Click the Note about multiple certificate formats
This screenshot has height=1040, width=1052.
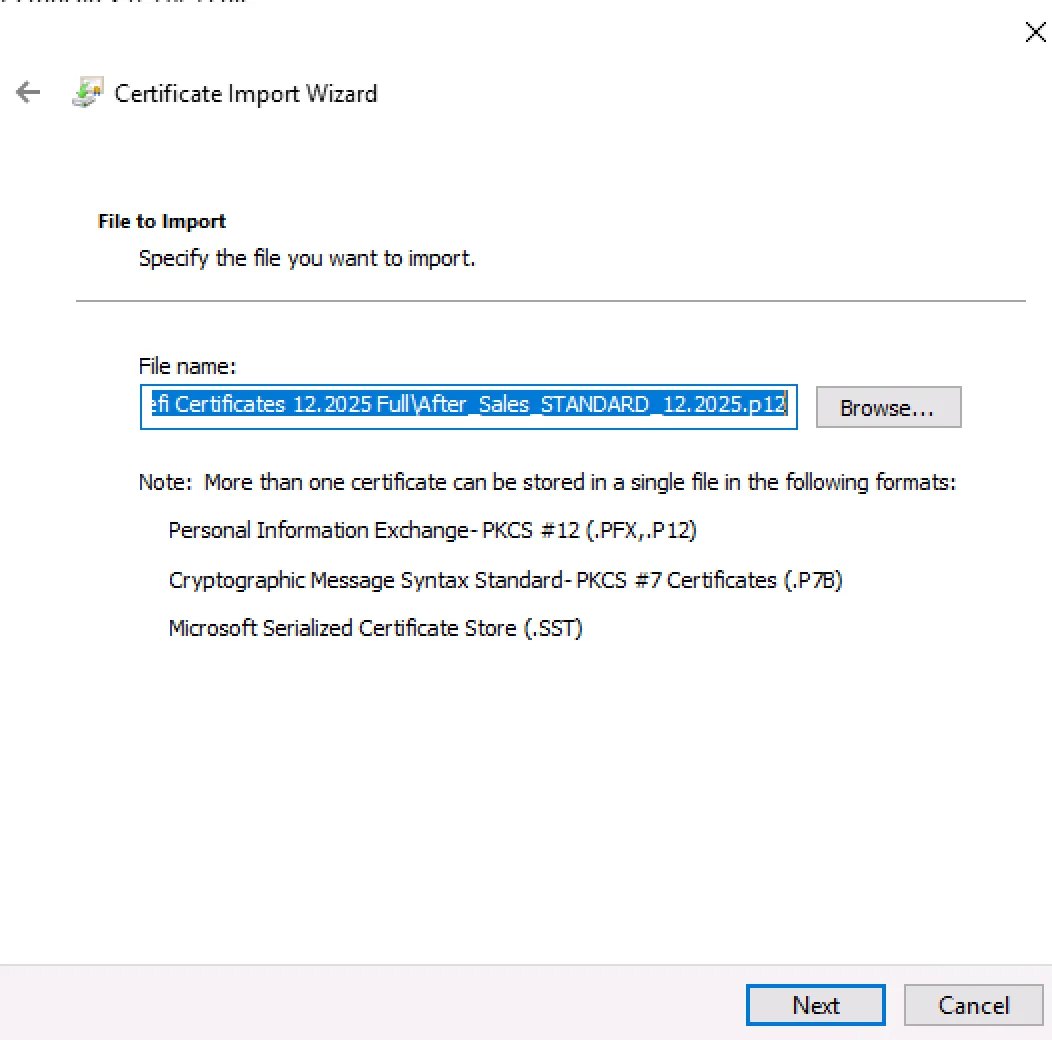(x=547, y=482)
